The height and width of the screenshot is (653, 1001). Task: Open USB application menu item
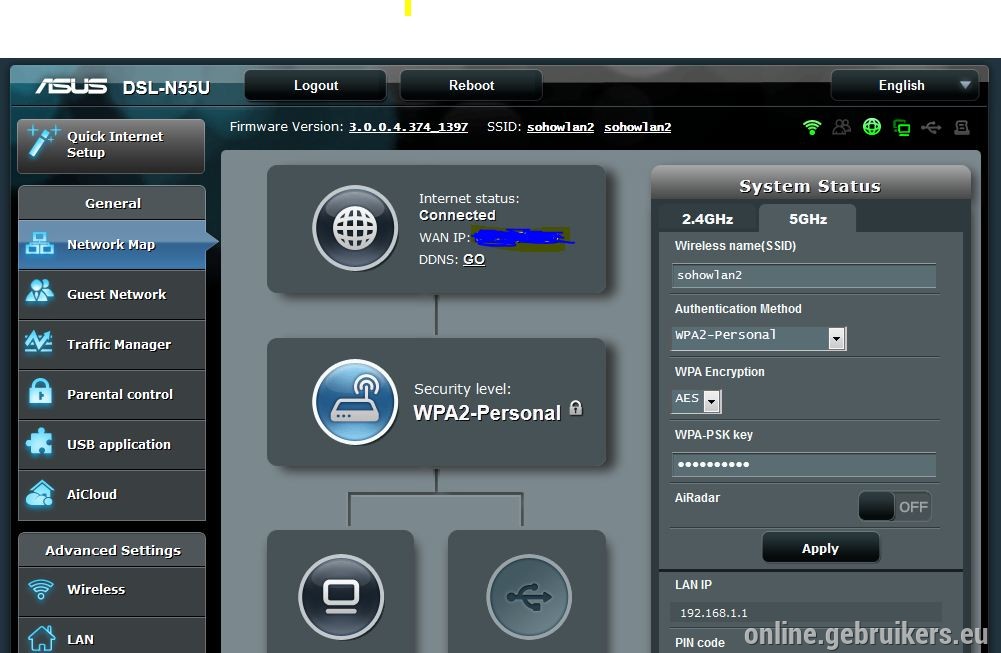112,444
